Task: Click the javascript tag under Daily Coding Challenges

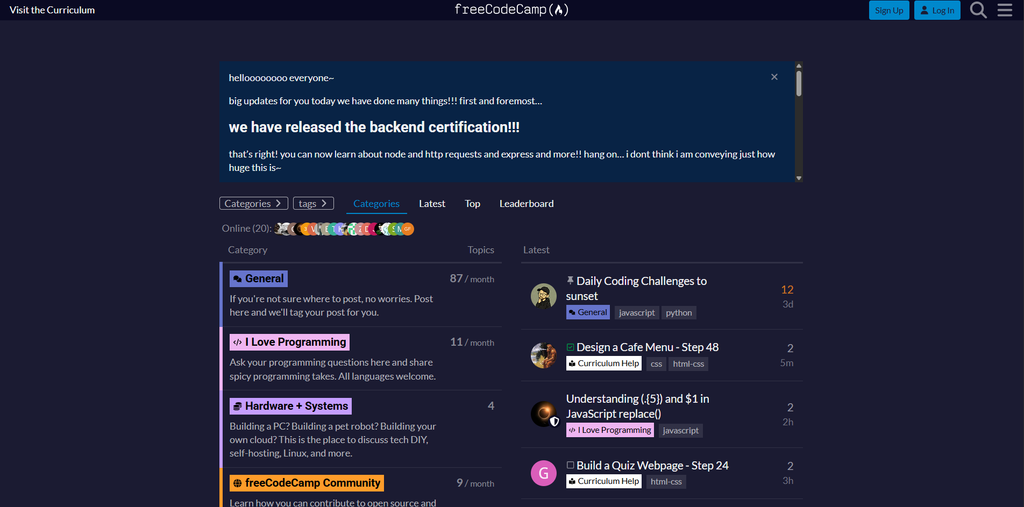Action: (x=636, y=312)
